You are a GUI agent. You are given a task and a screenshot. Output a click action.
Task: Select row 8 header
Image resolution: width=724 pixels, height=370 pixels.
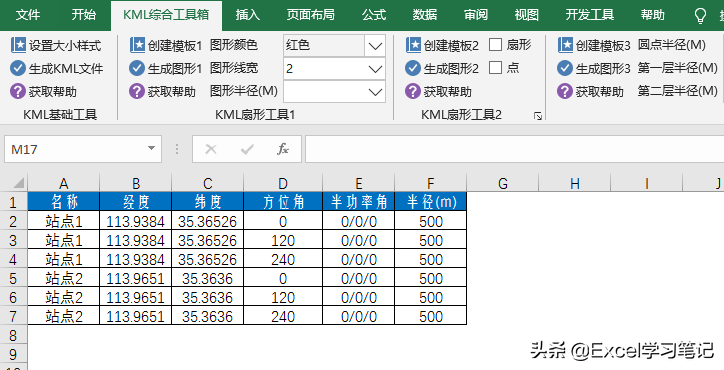click(x=13, y=335)
